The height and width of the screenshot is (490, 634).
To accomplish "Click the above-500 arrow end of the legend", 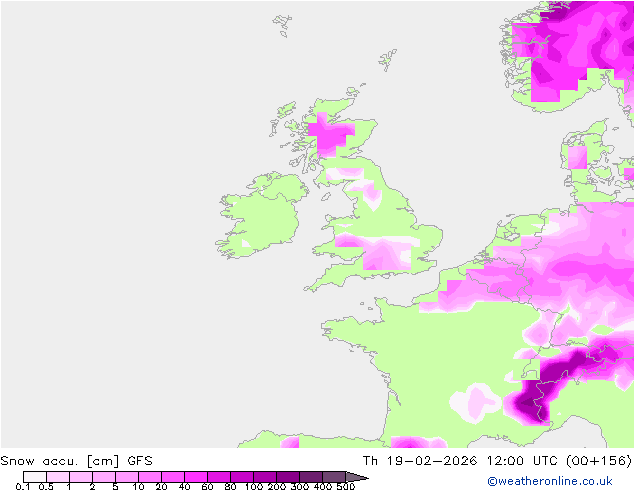I will pyautogui.click(x=356, y=477).
